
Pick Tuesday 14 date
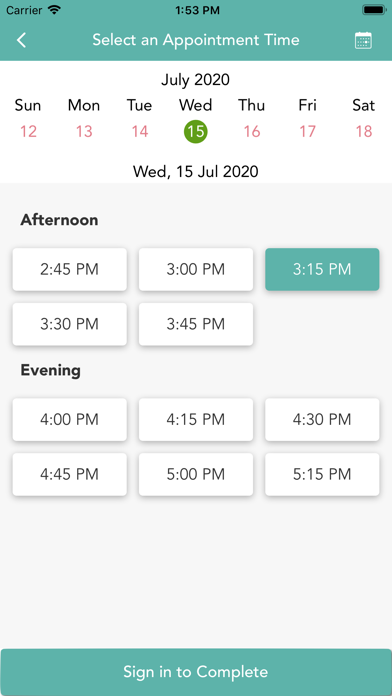click(139, 131)
